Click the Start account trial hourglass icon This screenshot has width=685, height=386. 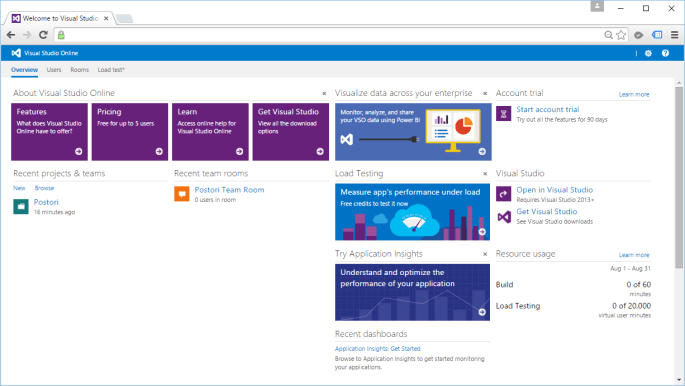click(503, 114)
